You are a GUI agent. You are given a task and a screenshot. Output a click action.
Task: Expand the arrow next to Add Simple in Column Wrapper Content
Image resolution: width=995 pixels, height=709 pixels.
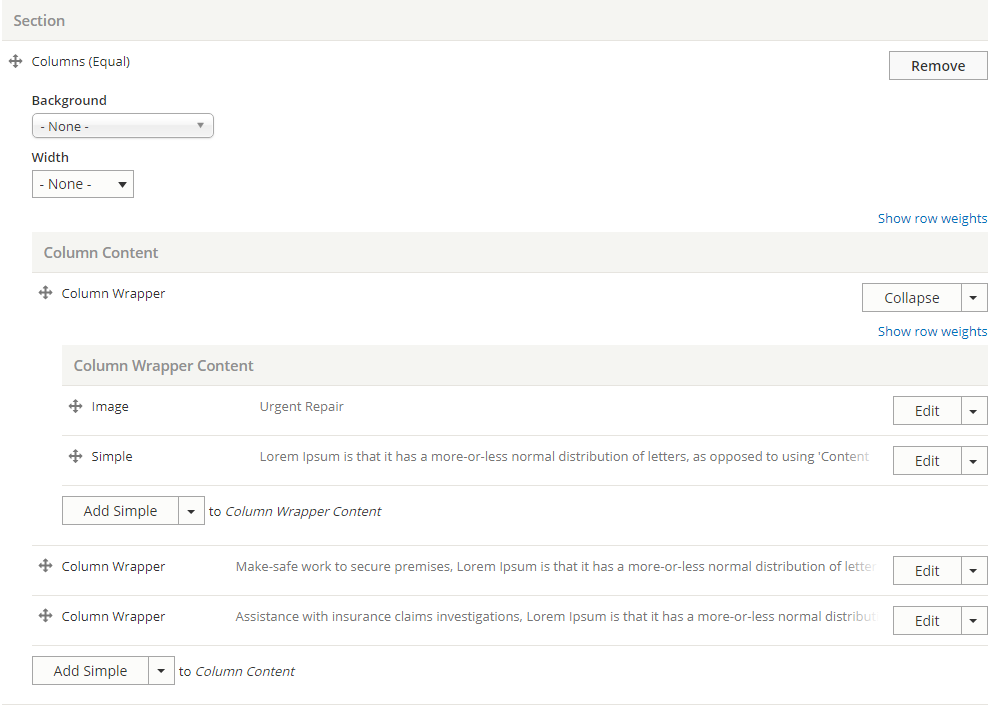[190, 510]
